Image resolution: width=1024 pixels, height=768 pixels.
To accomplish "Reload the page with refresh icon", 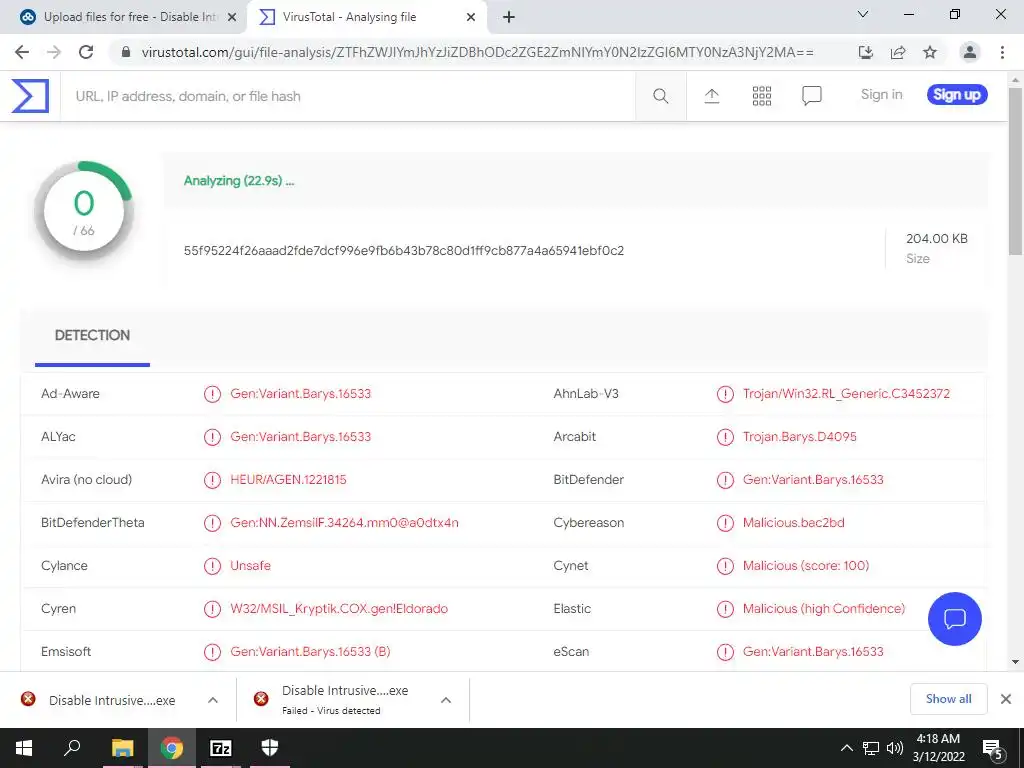I will coord(86,52).
